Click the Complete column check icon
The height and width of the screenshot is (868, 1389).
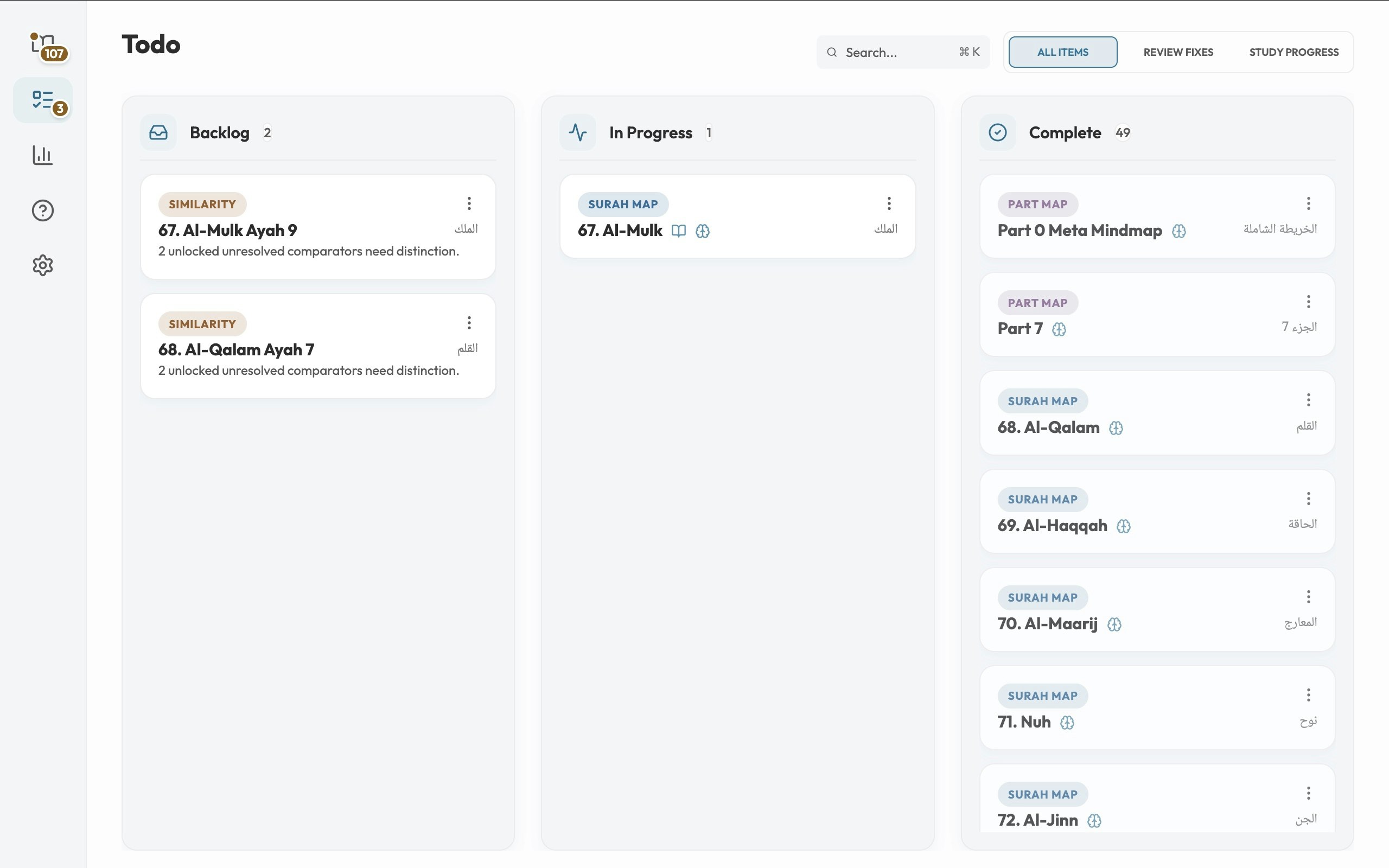coord(998,132)
